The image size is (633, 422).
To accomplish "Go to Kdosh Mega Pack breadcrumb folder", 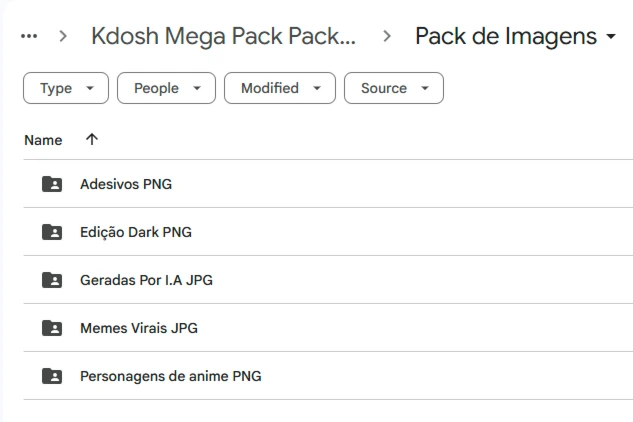I will pos(223,36).
